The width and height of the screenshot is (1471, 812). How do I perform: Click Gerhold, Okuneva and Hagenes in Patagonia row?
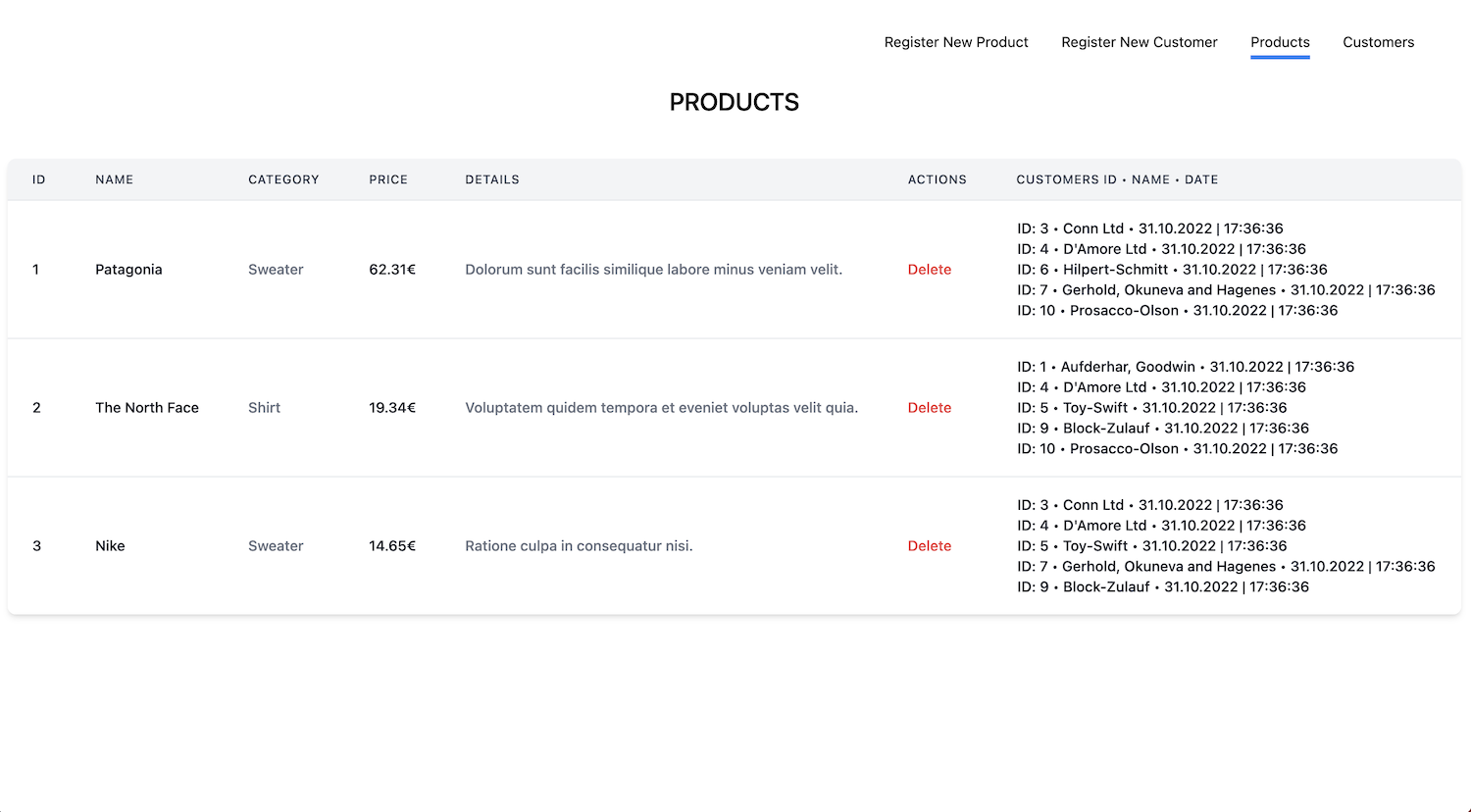pos(1226,290)
